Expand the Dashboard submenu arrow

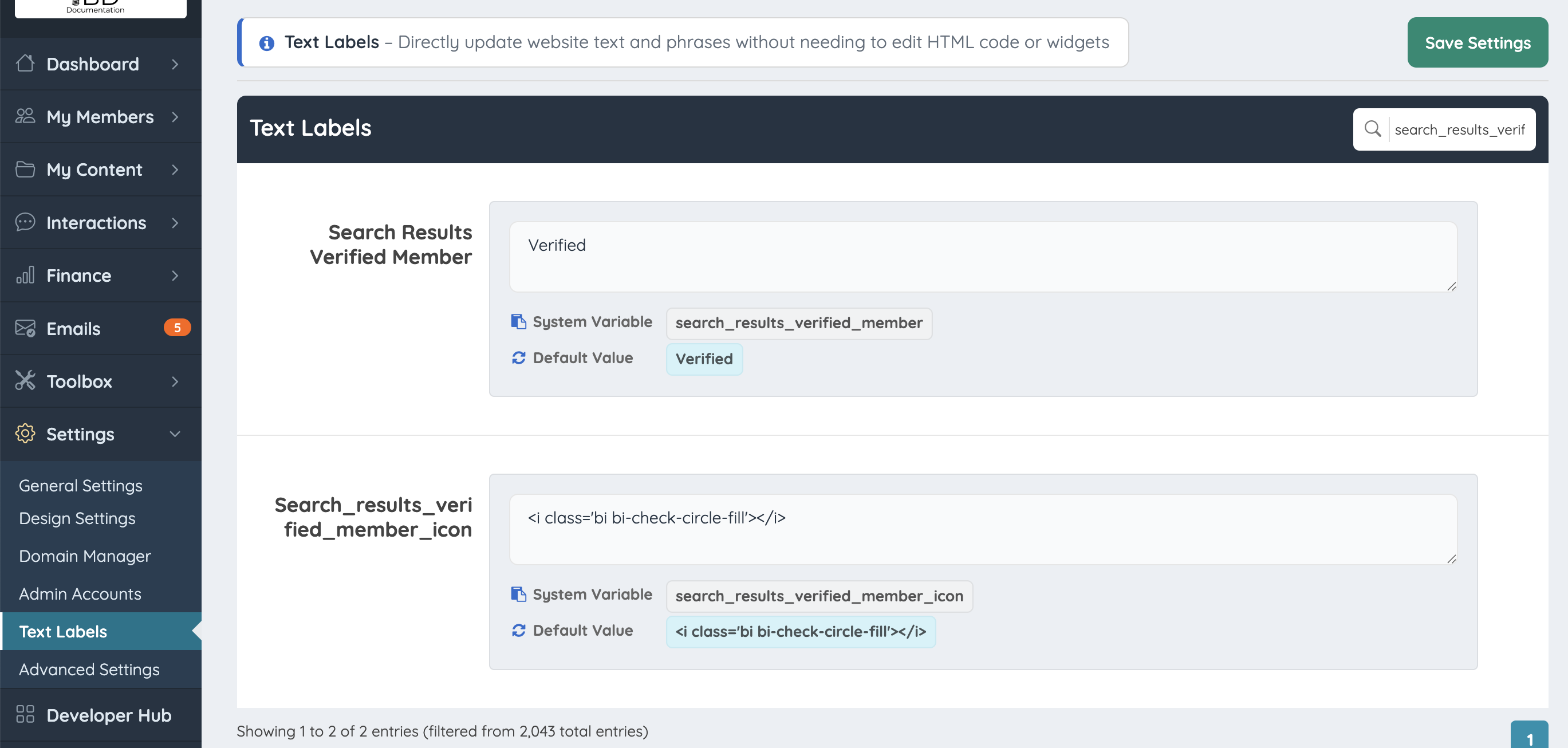pos(175,64)
